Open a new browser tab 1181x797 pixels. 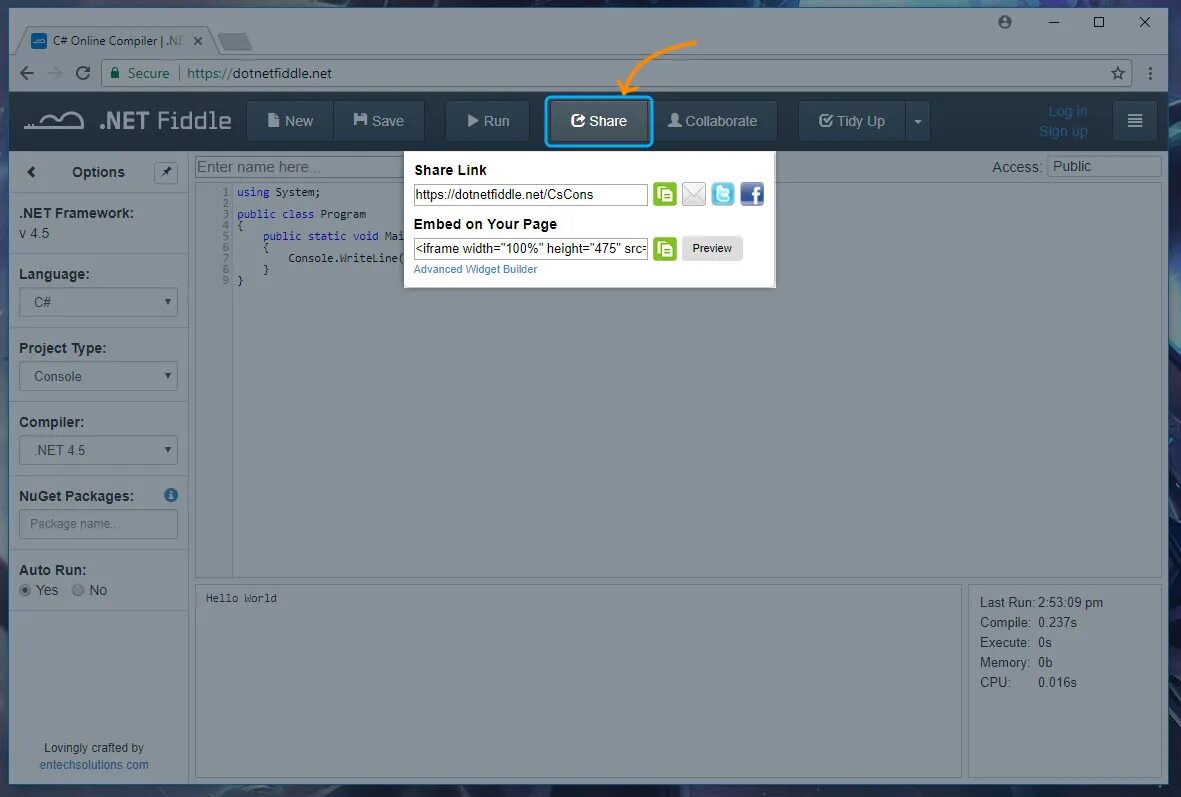(235, 41)
